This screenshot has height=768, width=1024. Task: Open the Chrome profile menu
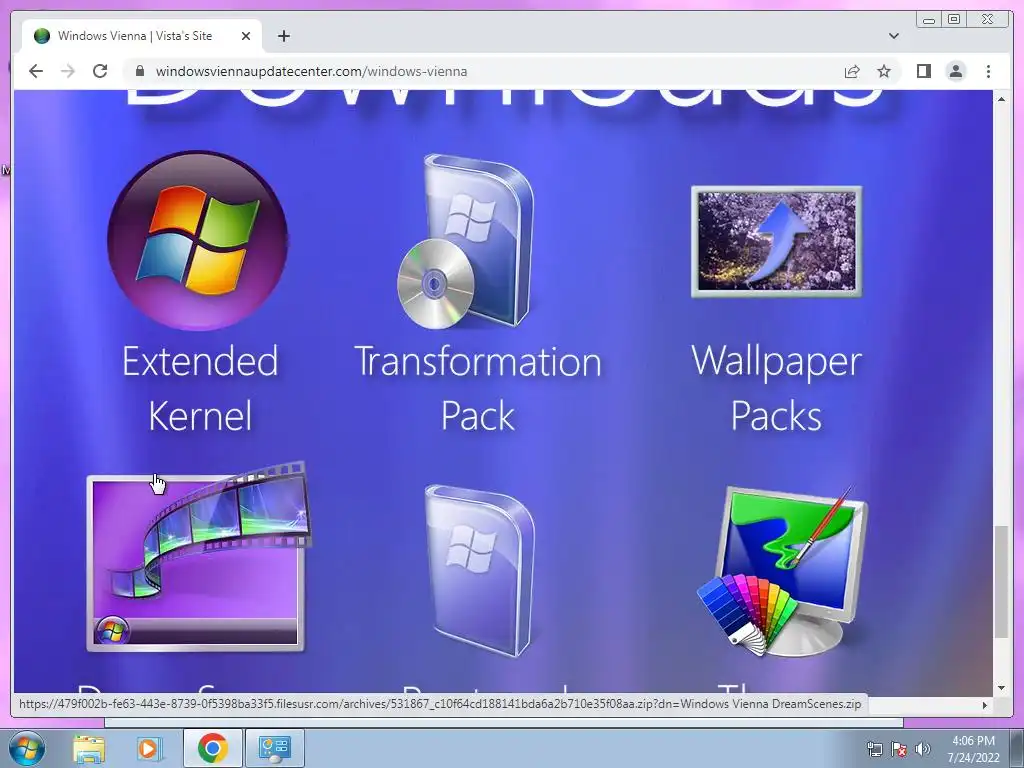955,71
